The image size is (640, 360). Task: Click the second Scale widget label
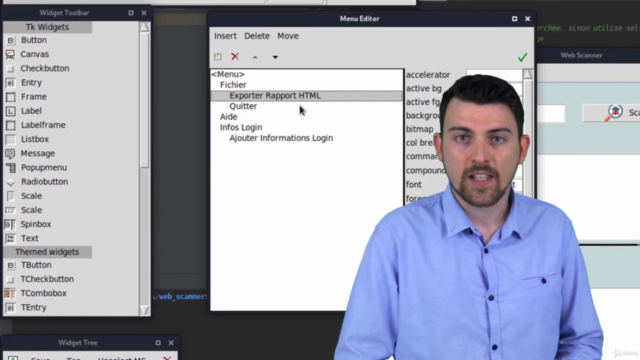[31, 210]
